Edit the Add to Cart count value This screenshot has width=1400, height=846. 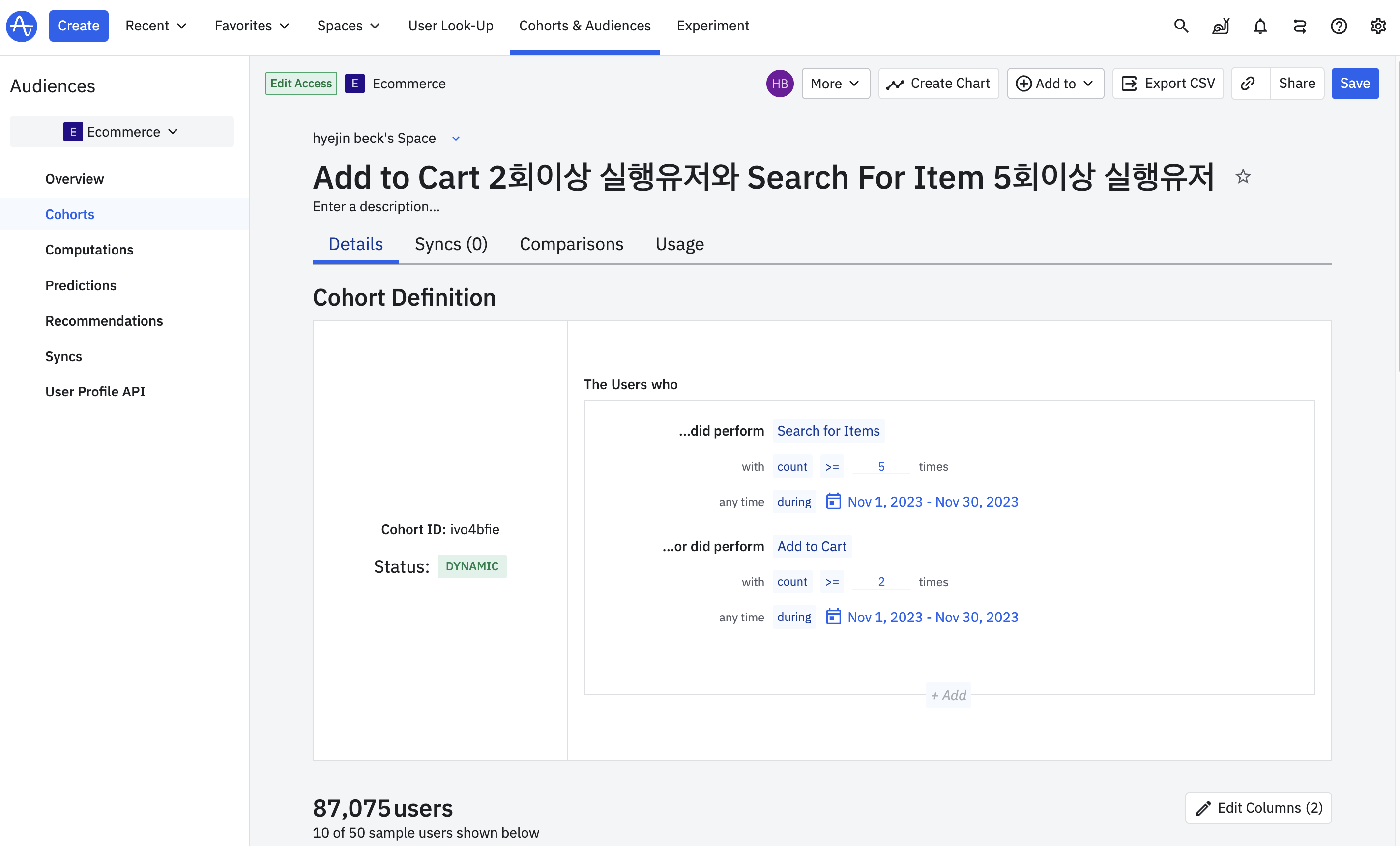coord(881,581)
